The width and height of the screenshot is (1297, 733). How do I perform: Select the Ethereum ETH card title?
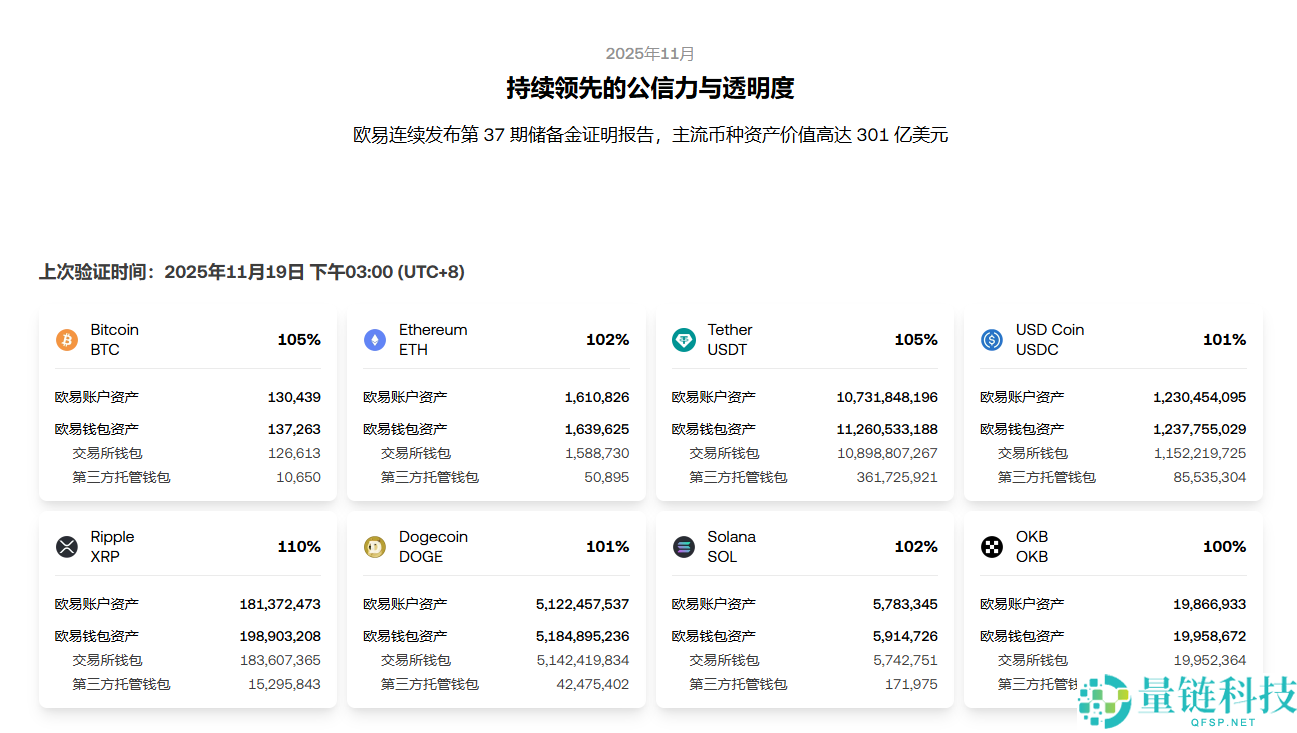(x=433, y=340)
